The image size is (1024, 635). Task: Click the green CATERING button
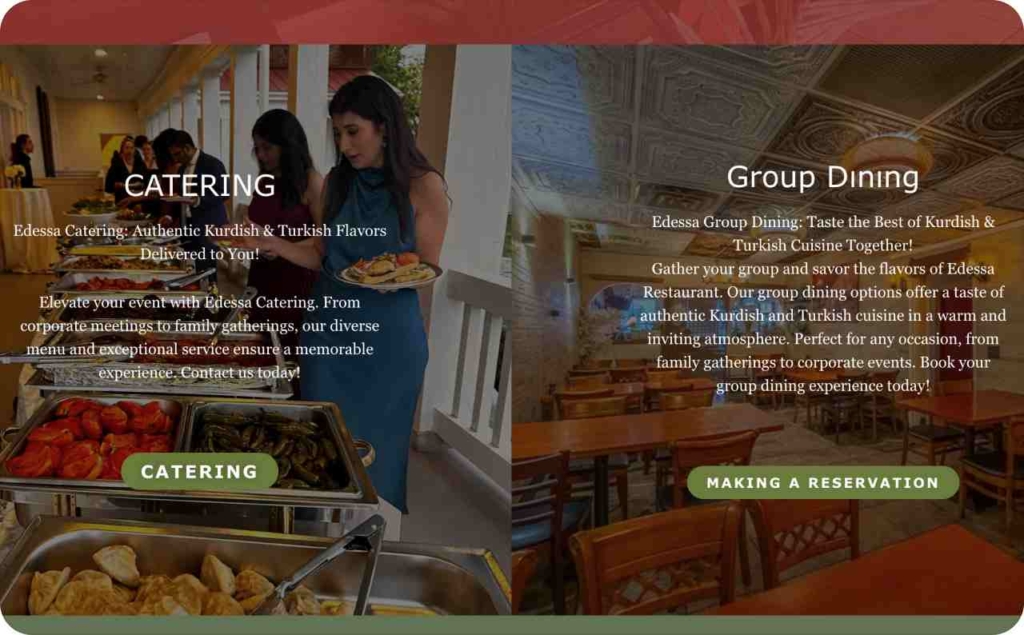coord(199,471)
